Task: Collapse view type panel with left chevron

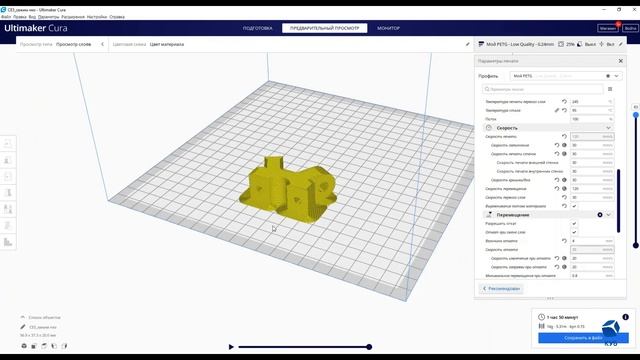Action: pyautogui.click(x=102, y=44)
